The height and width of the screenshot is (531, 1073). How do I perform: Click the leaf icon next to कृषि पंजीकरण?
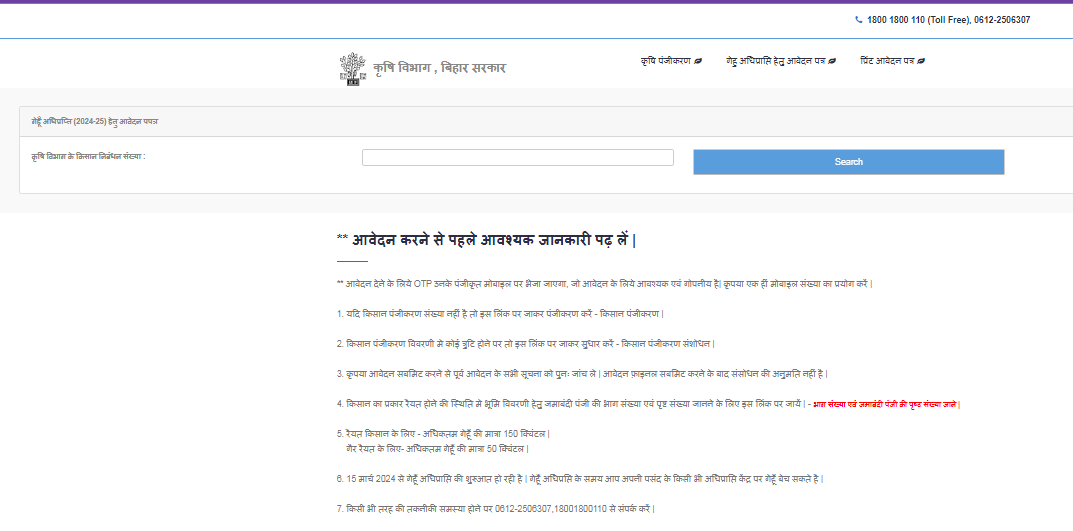click(x=698, y=62)
